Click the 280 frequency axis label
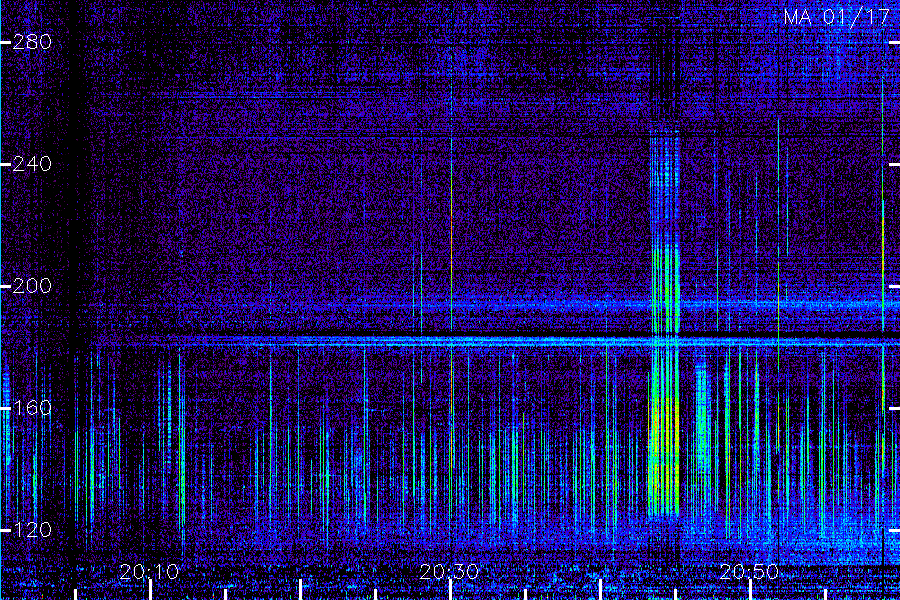This screenshot has height=600, width=900. pos(32,42)
